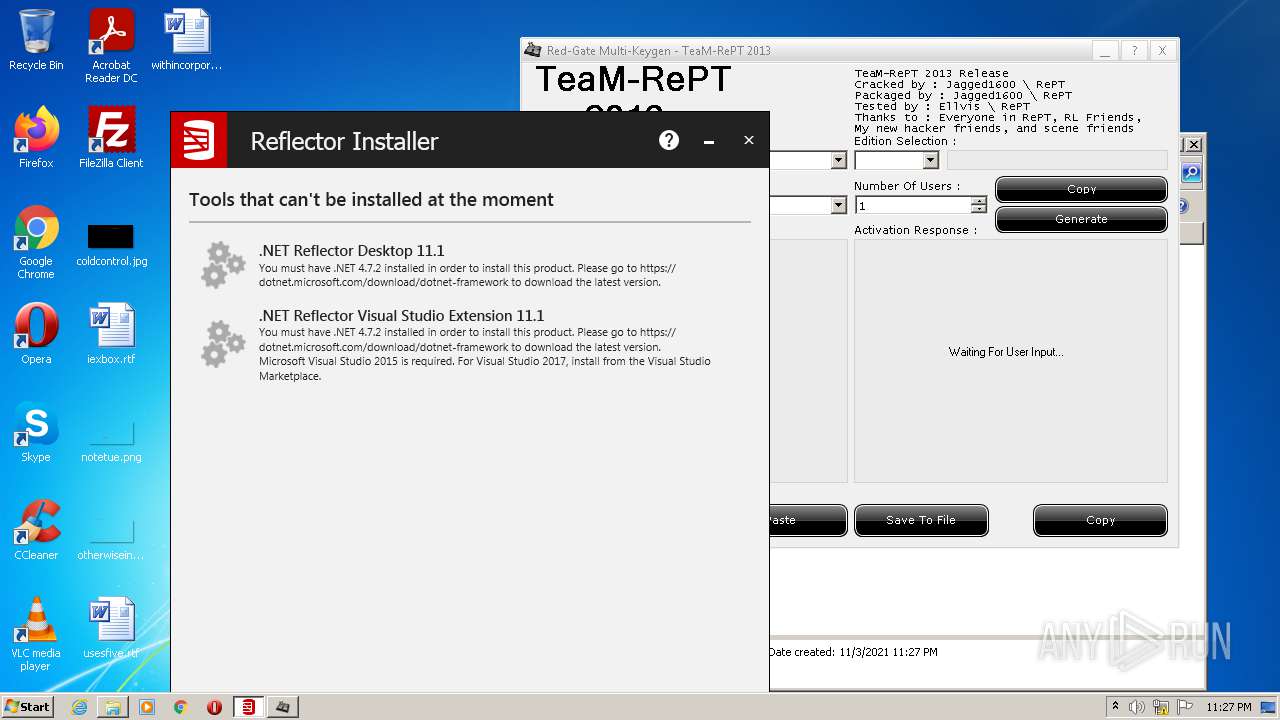Show hidden icons in the system tray
1280x720 pixels.
[1115, 706]
